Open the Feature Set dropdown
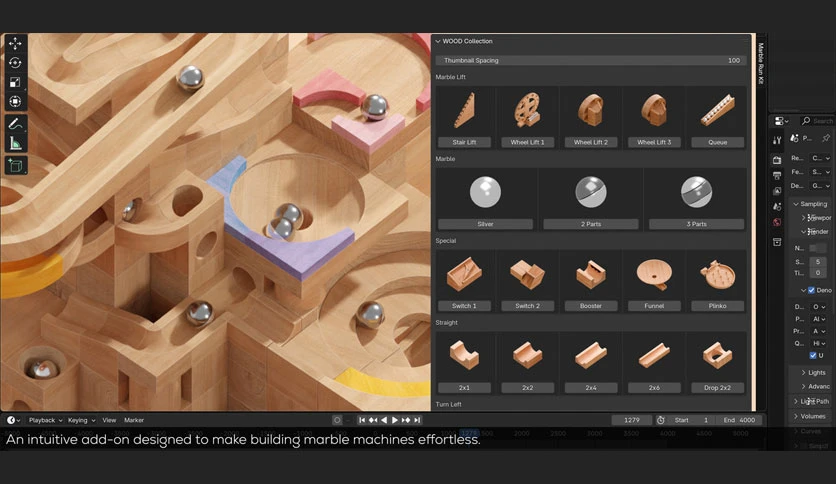The image size is (836, 484). 821,172
